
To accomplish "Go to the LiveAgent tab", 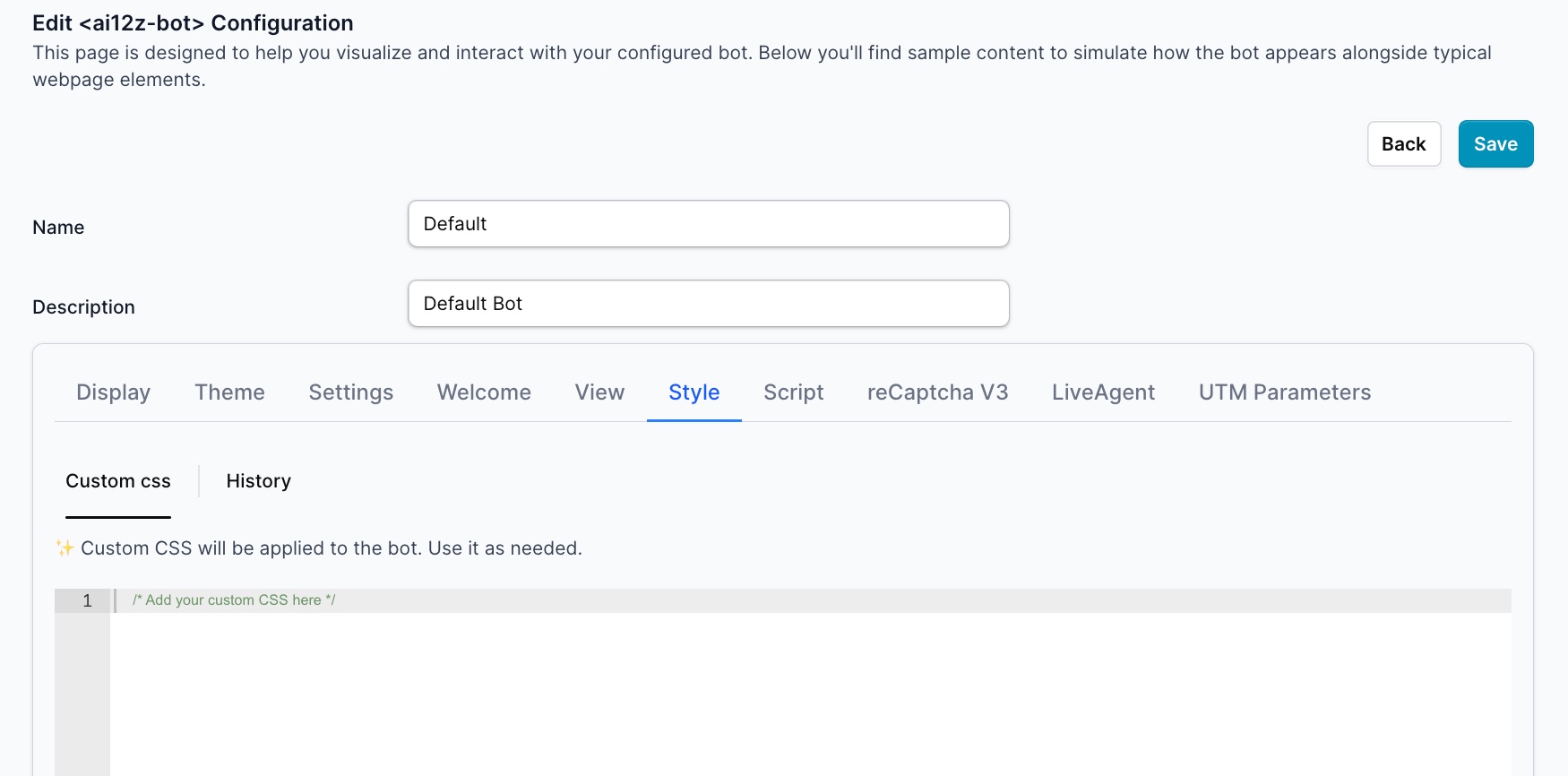I will [x=1103, y=392].
